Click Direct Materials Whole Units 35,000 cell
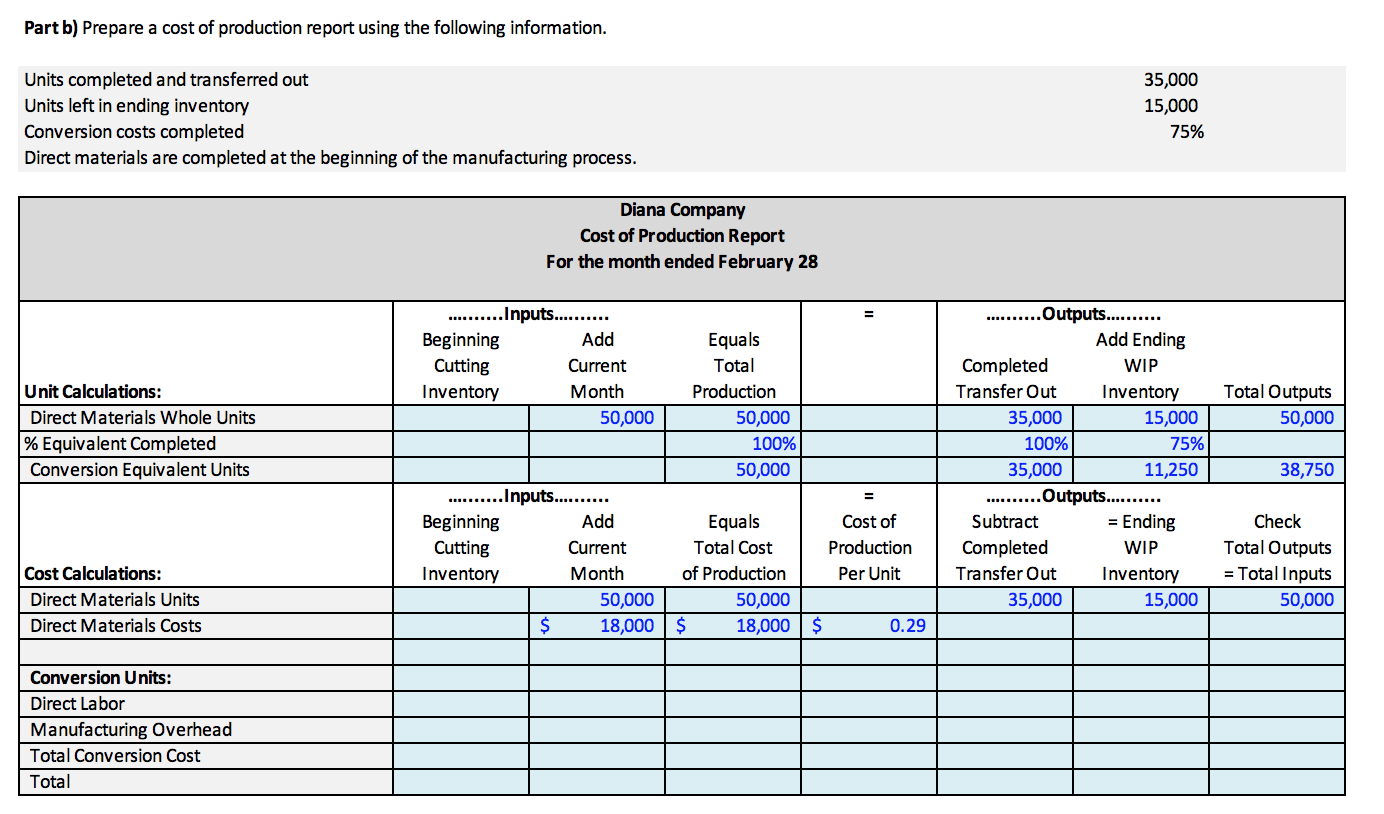Viewport: 1384px width, 814px height. coord(1005,418)
